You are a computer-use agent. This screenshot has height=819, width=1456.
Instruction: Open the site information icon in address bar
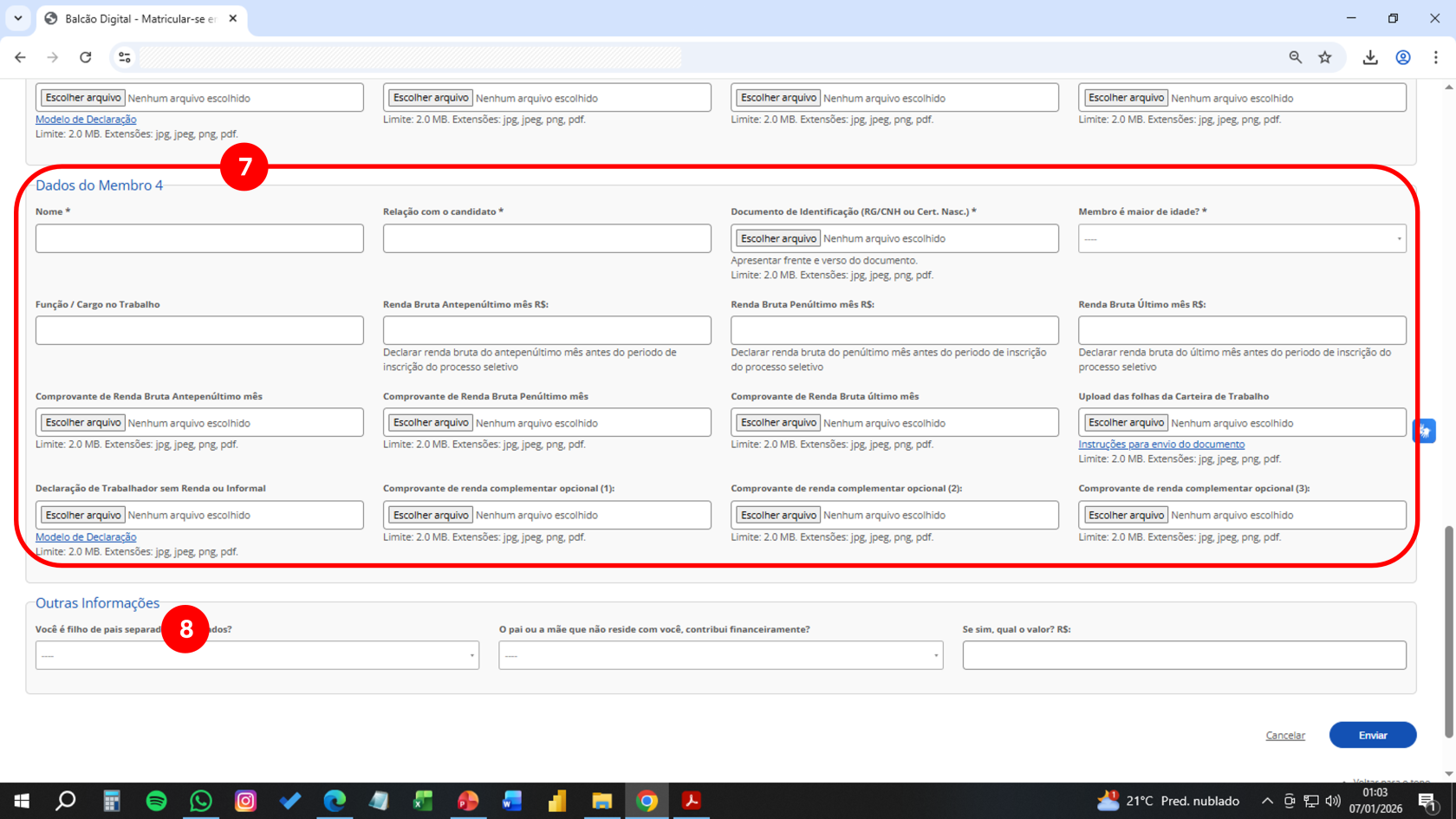click(x=125, y=57)
